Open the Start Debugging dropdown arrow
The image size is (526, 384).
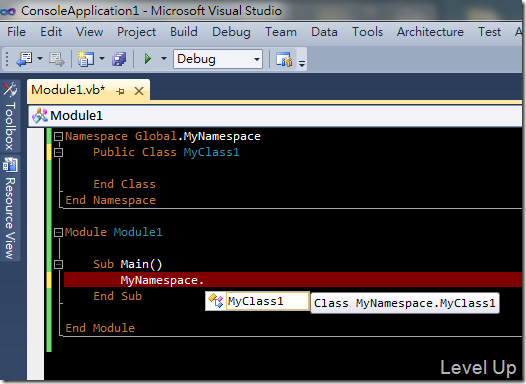(x=164, y=59)
